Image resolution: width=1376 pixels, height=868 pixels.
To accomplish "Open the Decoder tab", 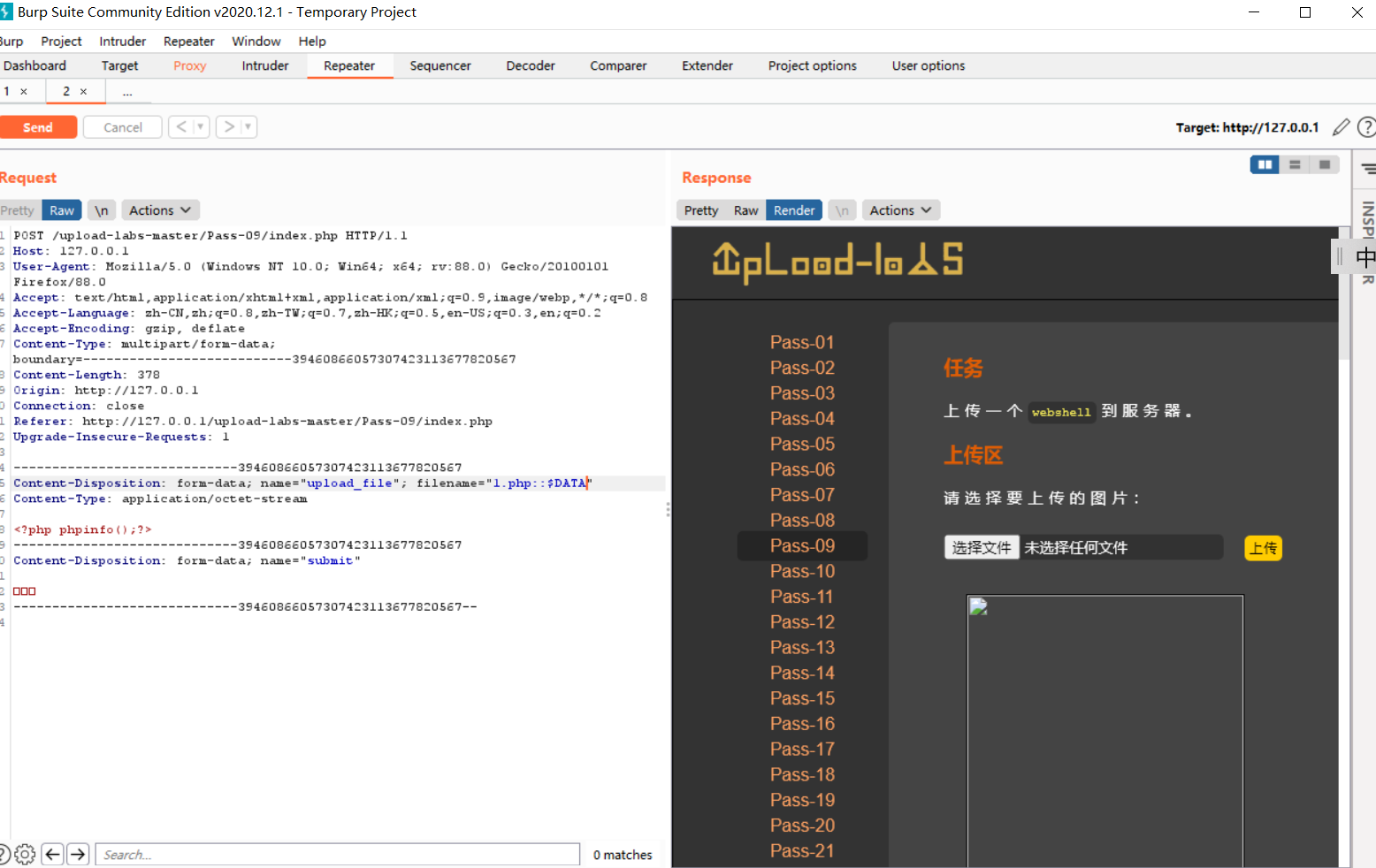I will click(x=531, y=65).
